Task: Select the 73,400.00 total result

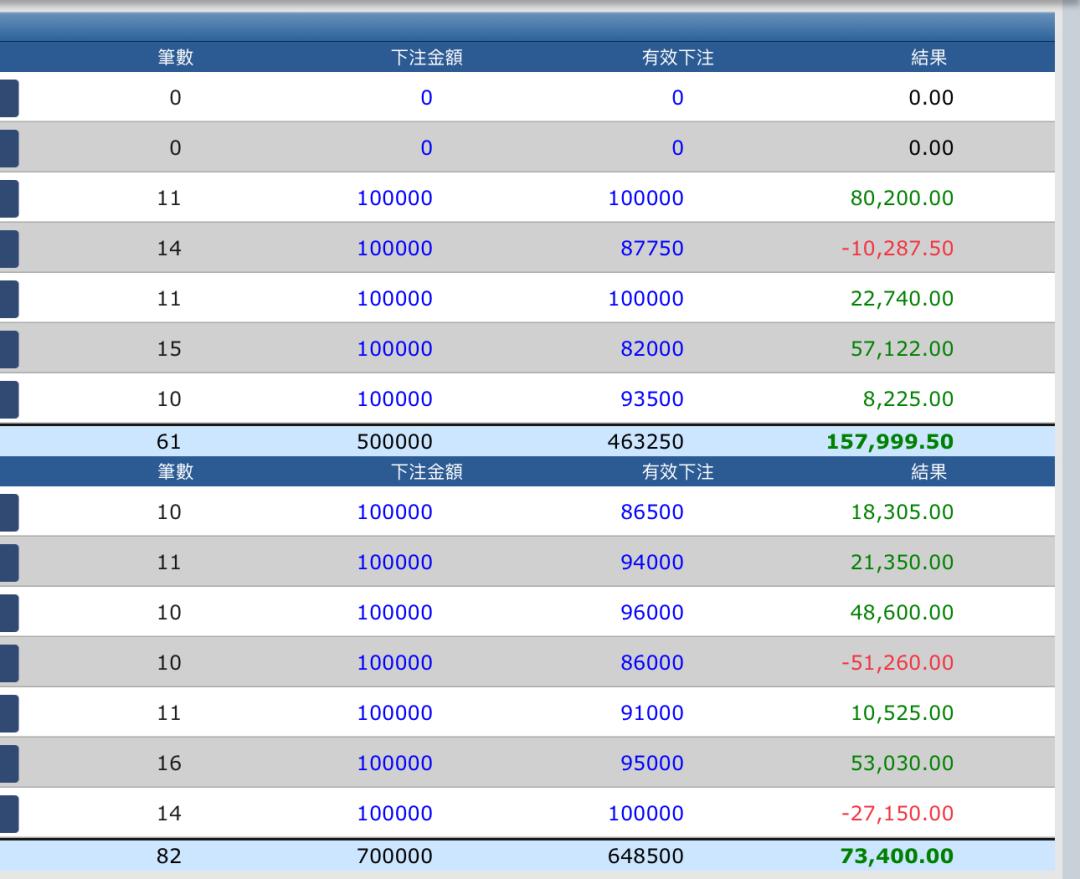Action: tap(897, 856)
